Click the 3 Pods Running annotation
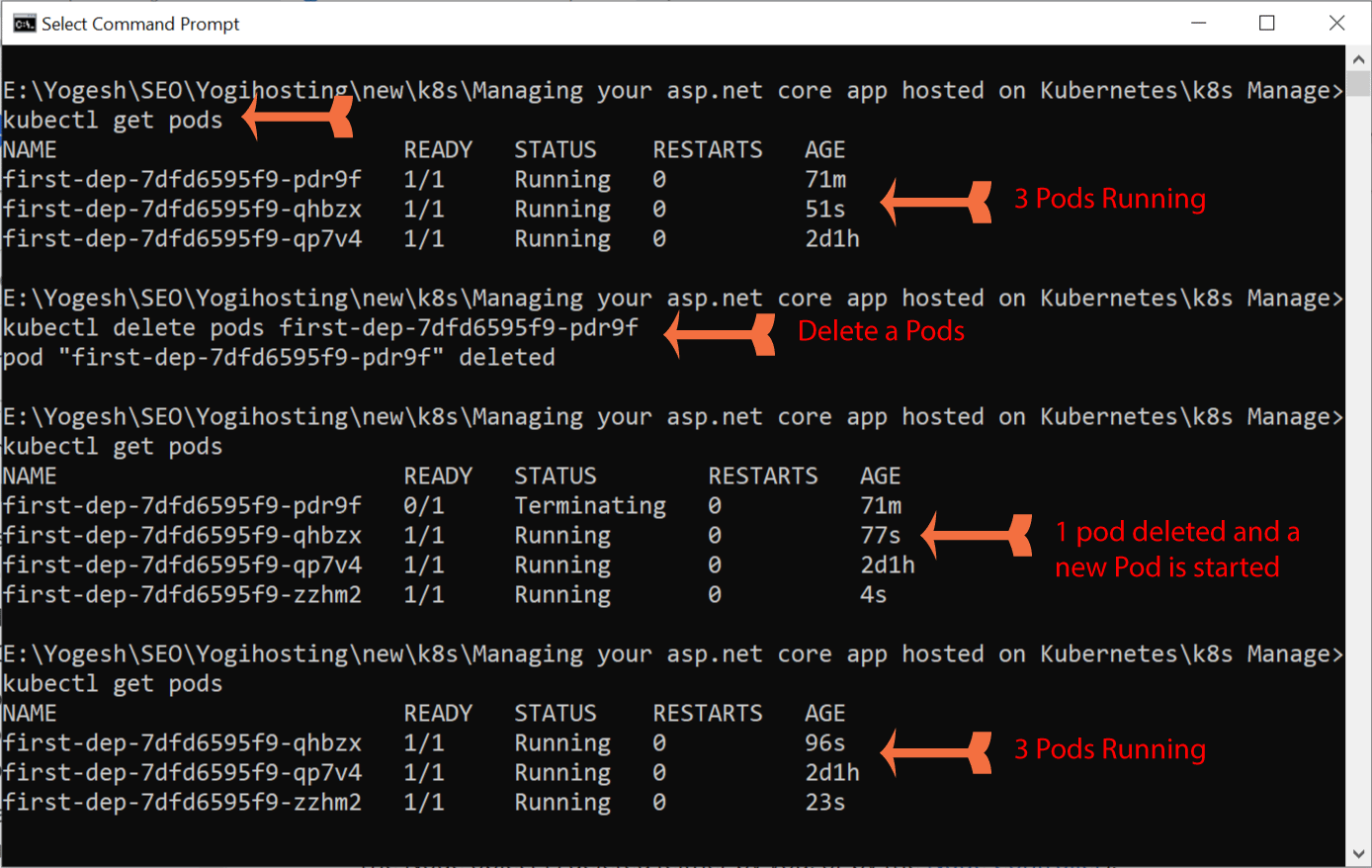Image resolution: width=1372 pixels, height=868 pixels. click(x=1109, y=198)
